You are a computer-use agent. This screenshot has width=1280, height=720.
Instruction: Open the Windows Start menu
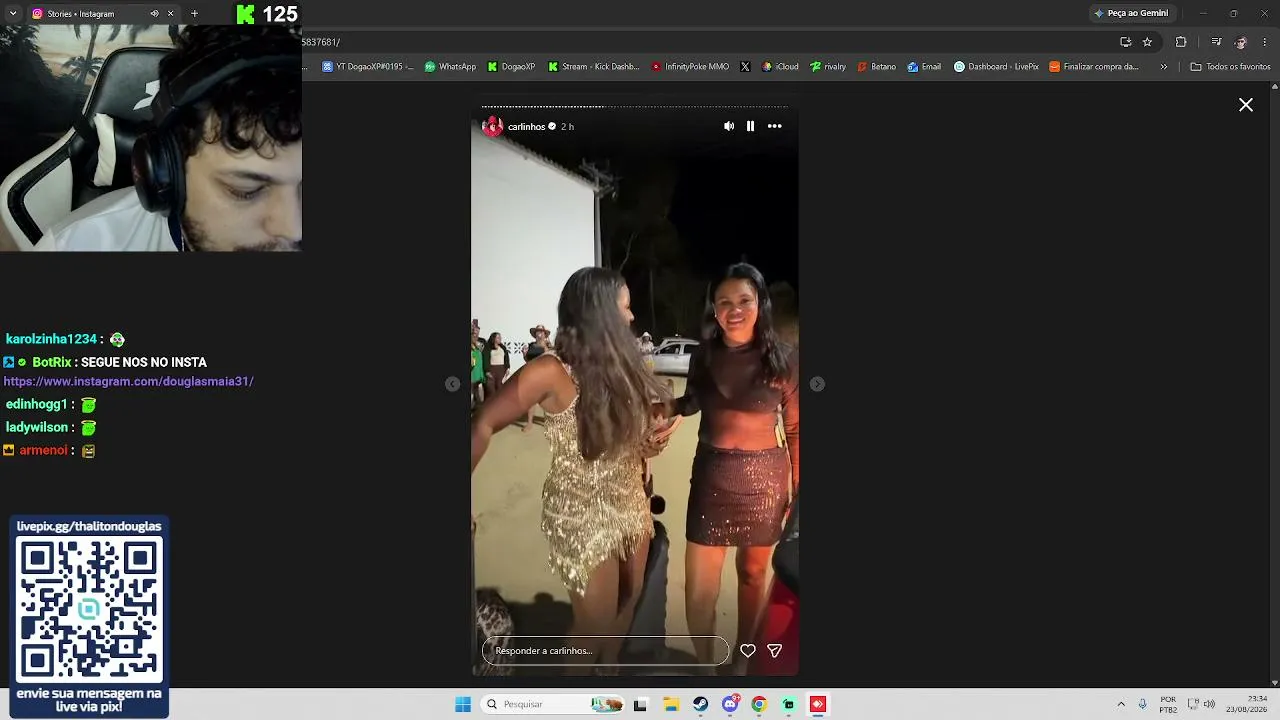coord(463,704)
